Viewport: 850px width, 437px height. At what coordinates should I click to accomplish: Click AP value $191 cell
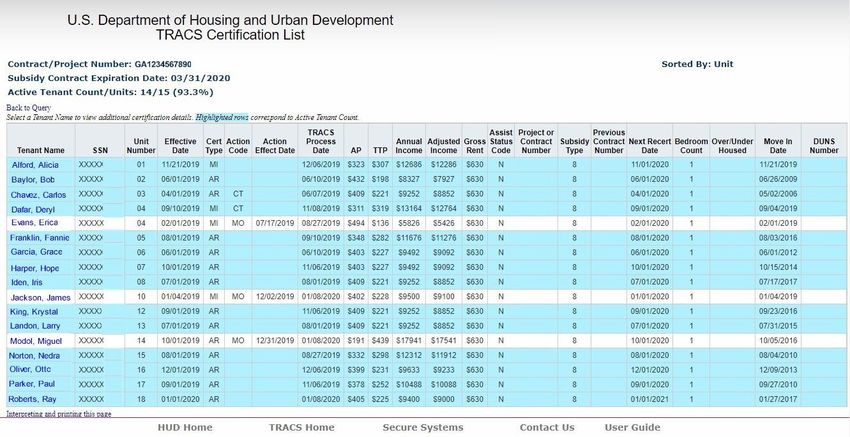[x=356, y=341]
